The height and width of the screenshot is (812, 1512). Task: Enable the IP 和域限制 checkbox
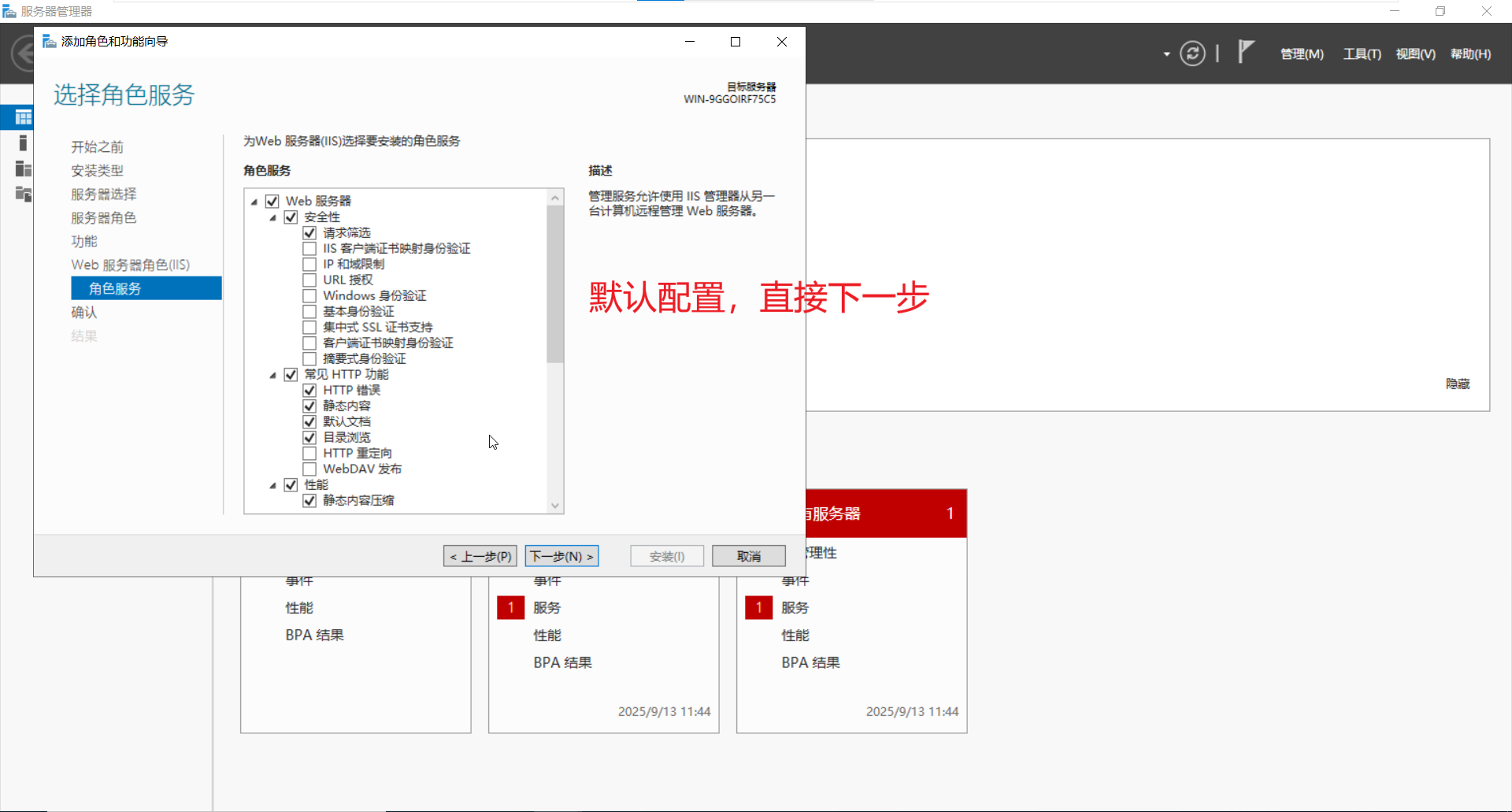click(x=309, y=264)
